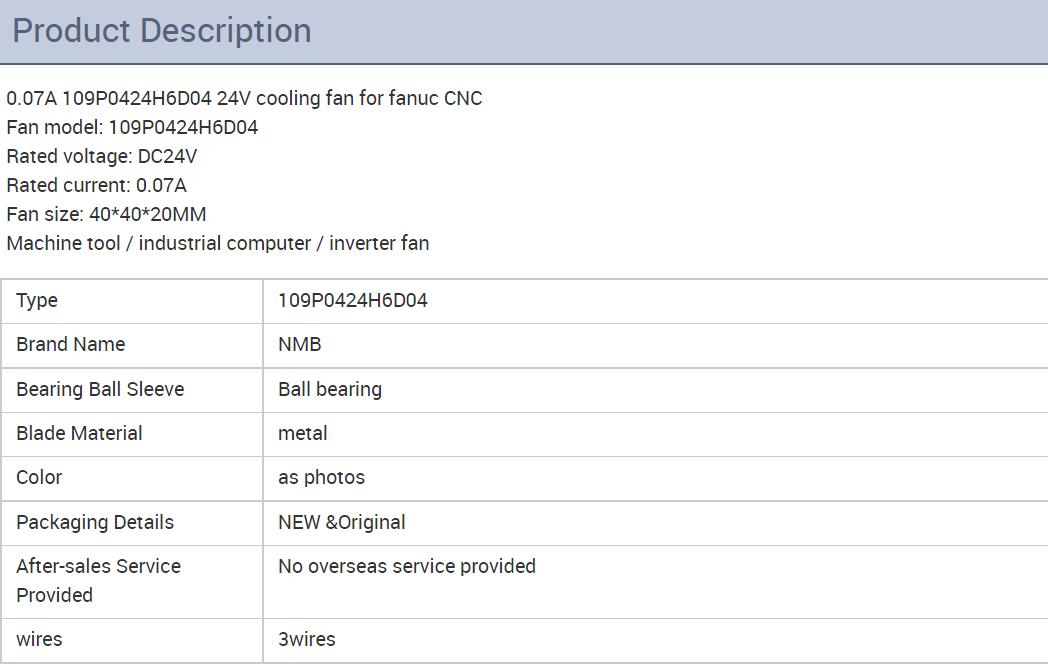
Task: Click the Ball bearing value cell
Action: (330, 389)
